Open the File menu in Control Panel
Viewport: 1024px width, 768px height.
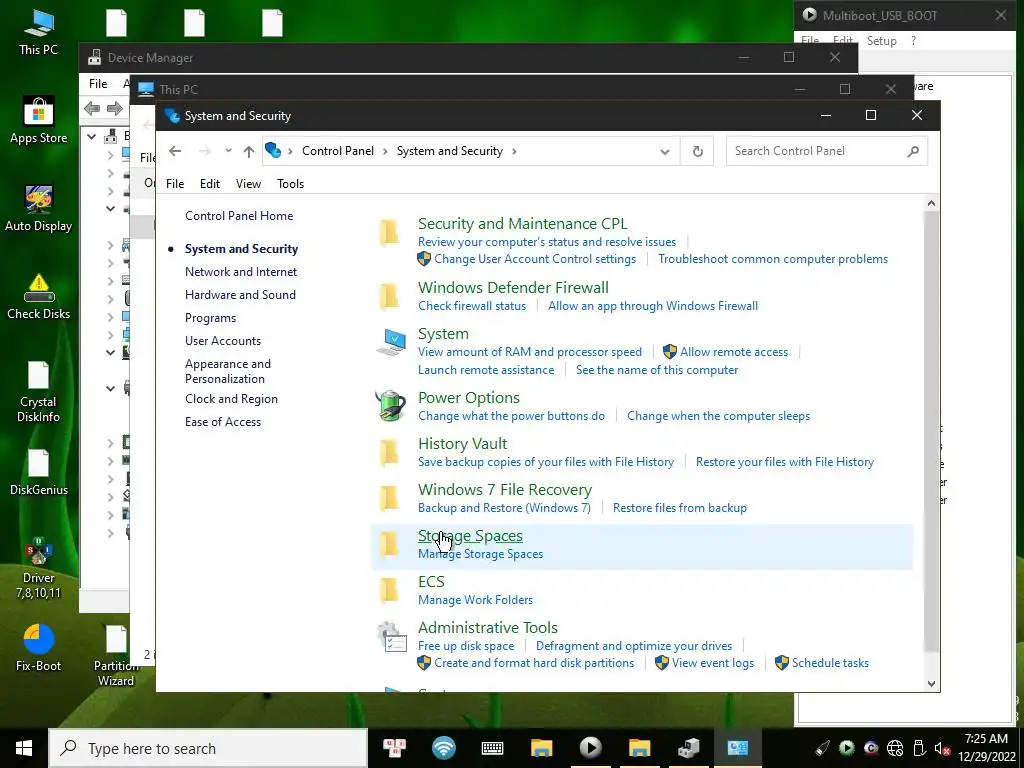(175, 184)
